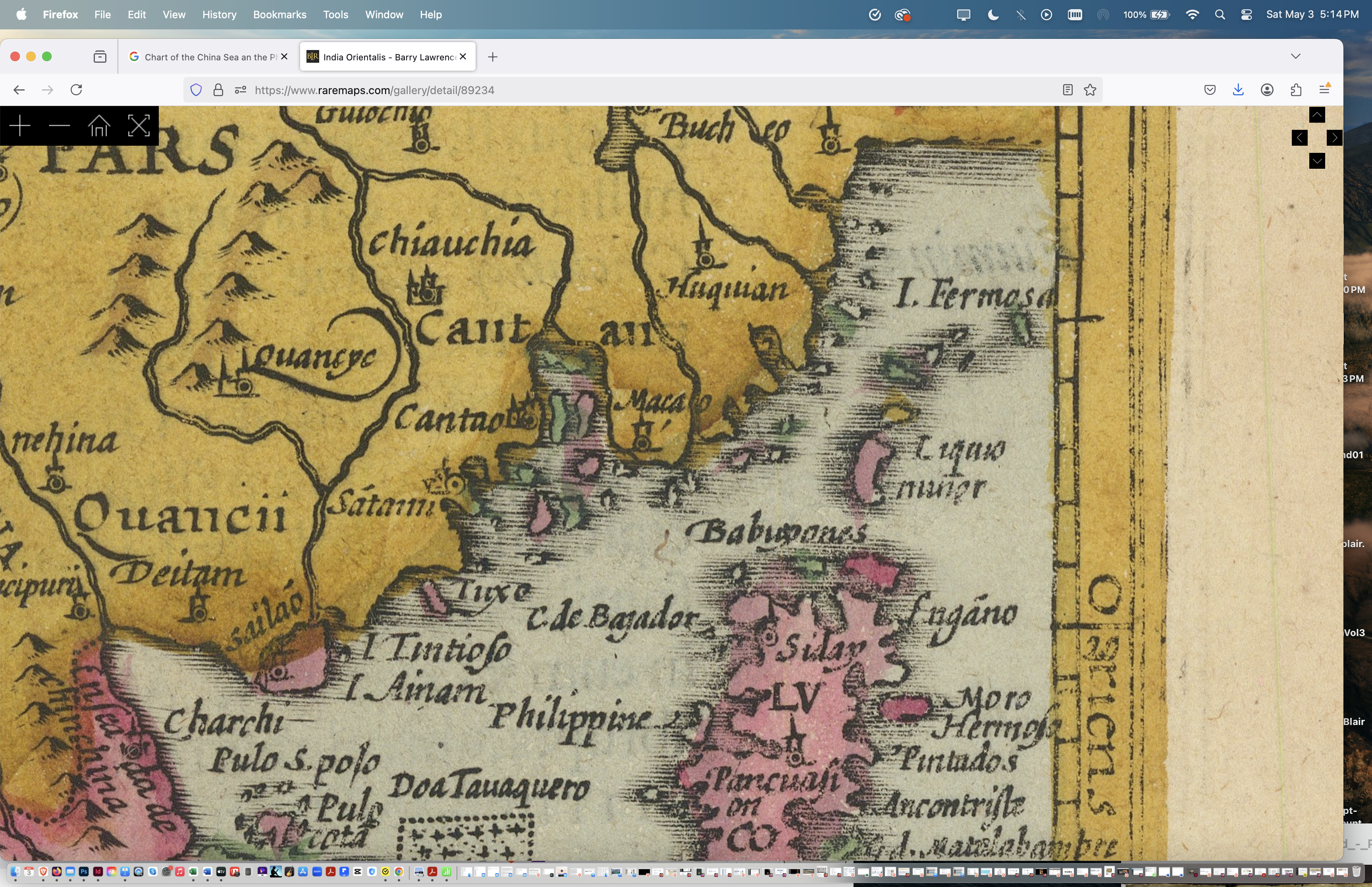Image resolution: width=1372 pixels, height=887 pixels.
Task: Open Control Center from the menu bar
Action: click(x=1247, y=14)
